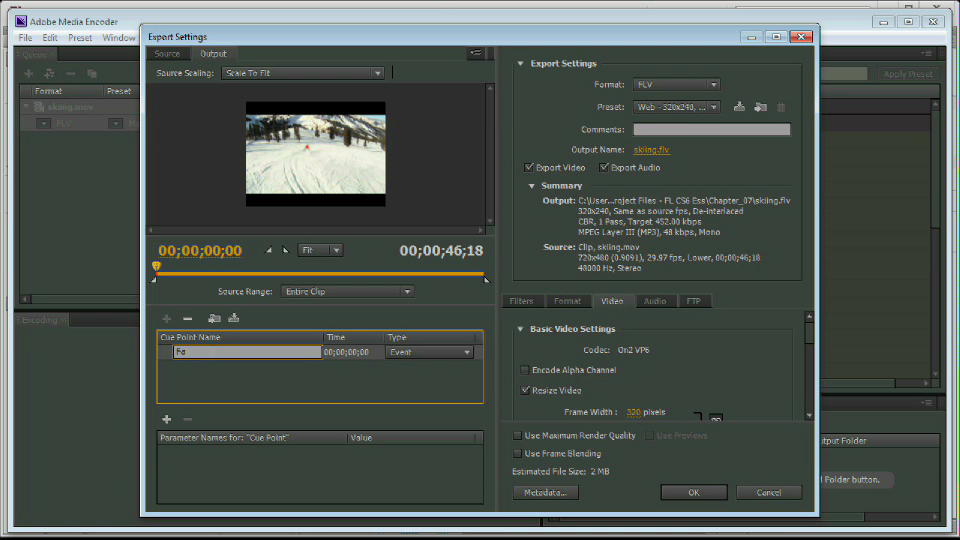Screen dimensions: 960x540
Task: Click the Use Previews checkbox
Action: point(649,435)
